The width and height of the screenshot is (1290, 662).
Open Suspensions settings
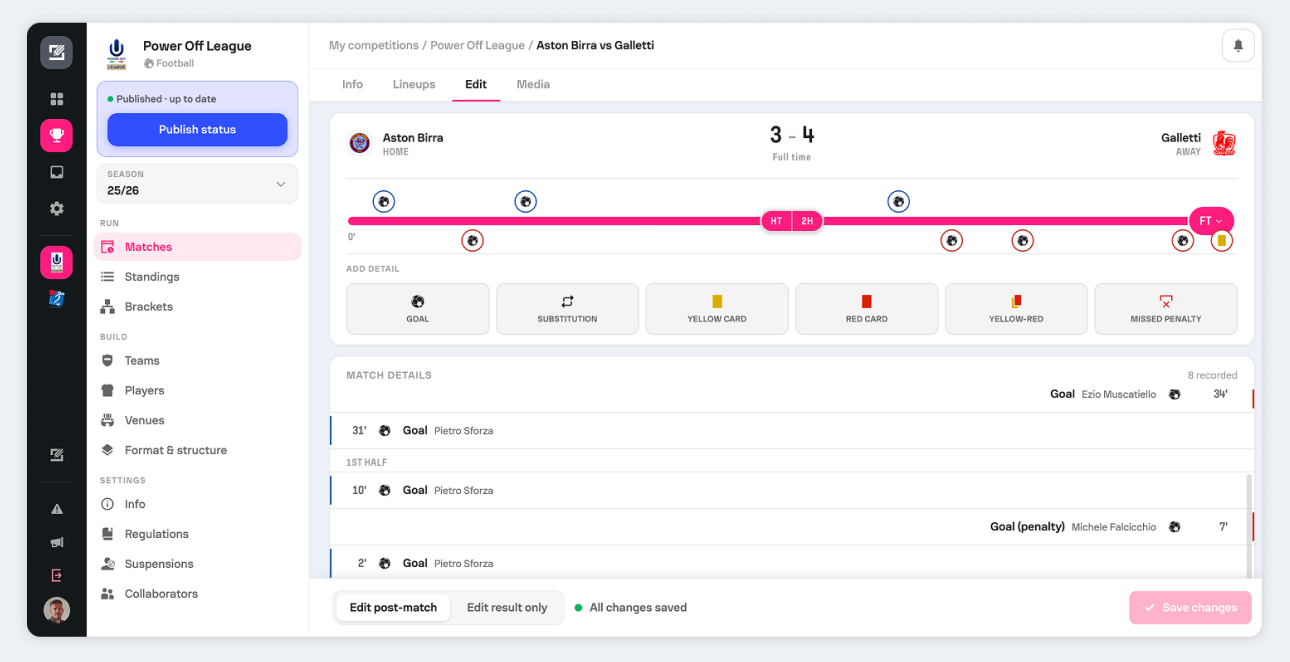pyautogui.click(x=198, y=564)
